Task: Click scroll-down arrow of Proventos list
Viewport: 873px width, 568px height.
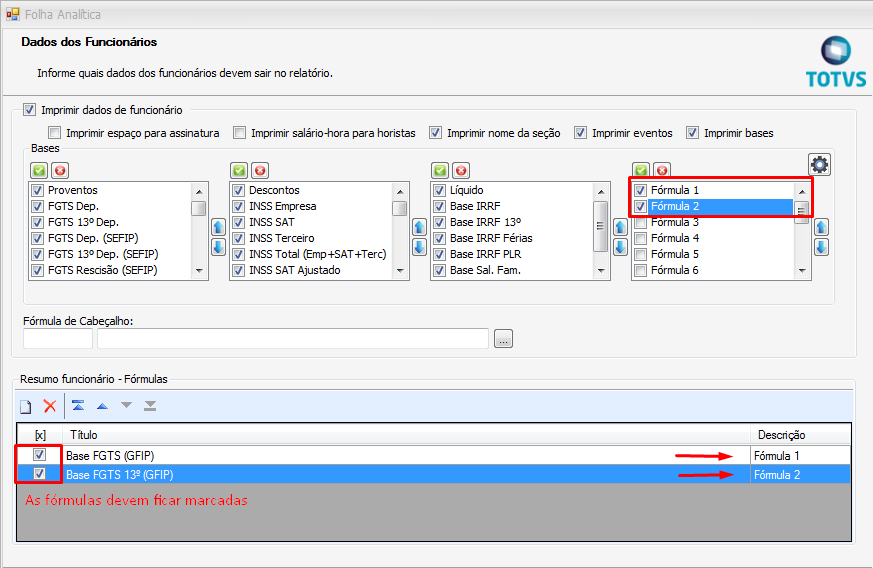Action: click(199, 271)
